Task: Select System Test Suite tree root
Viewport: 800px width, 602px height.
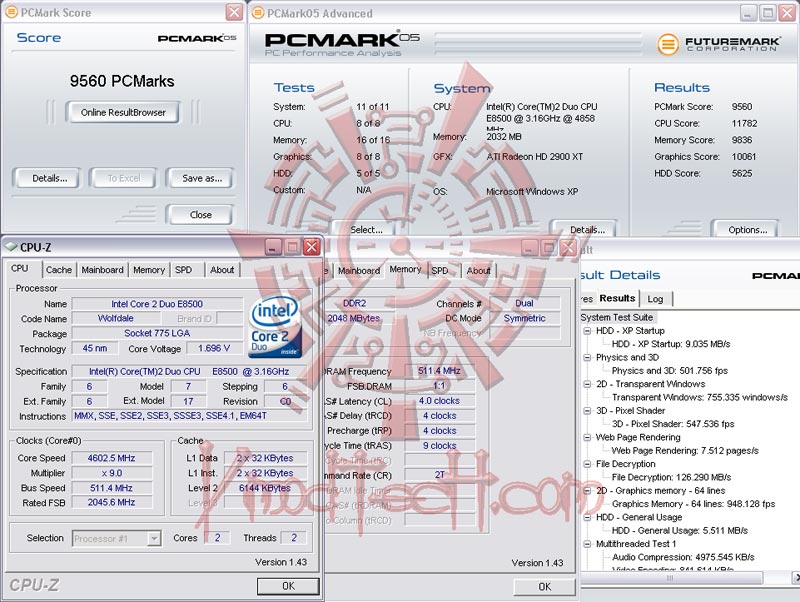Action: 617,317
